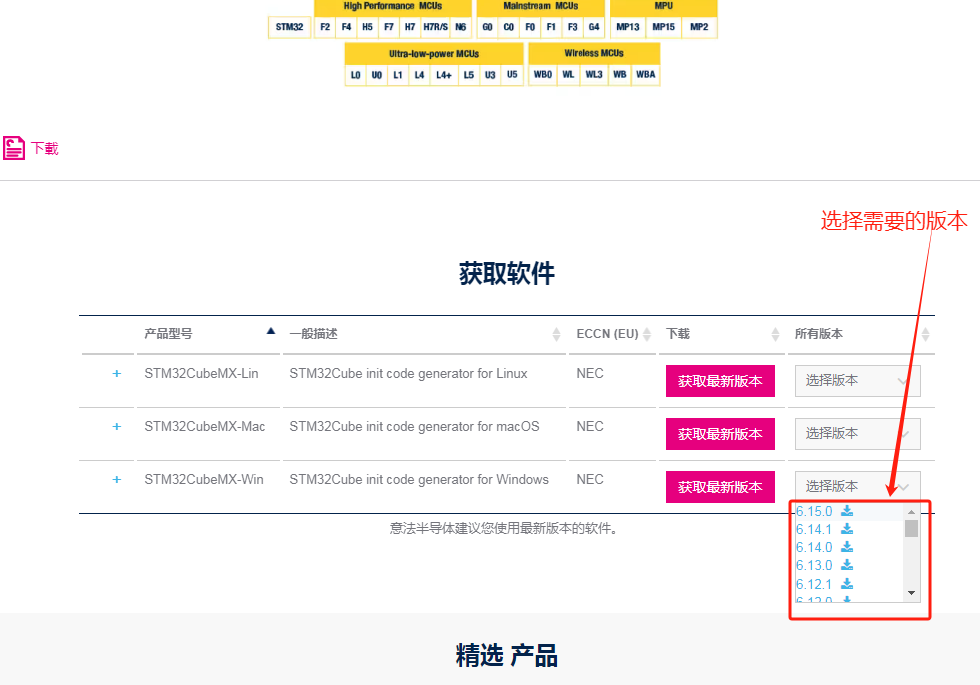Expand the STM32CubeMX-Mac row
This screenshot has width=980, height=685.
click(x=116, y=427)
